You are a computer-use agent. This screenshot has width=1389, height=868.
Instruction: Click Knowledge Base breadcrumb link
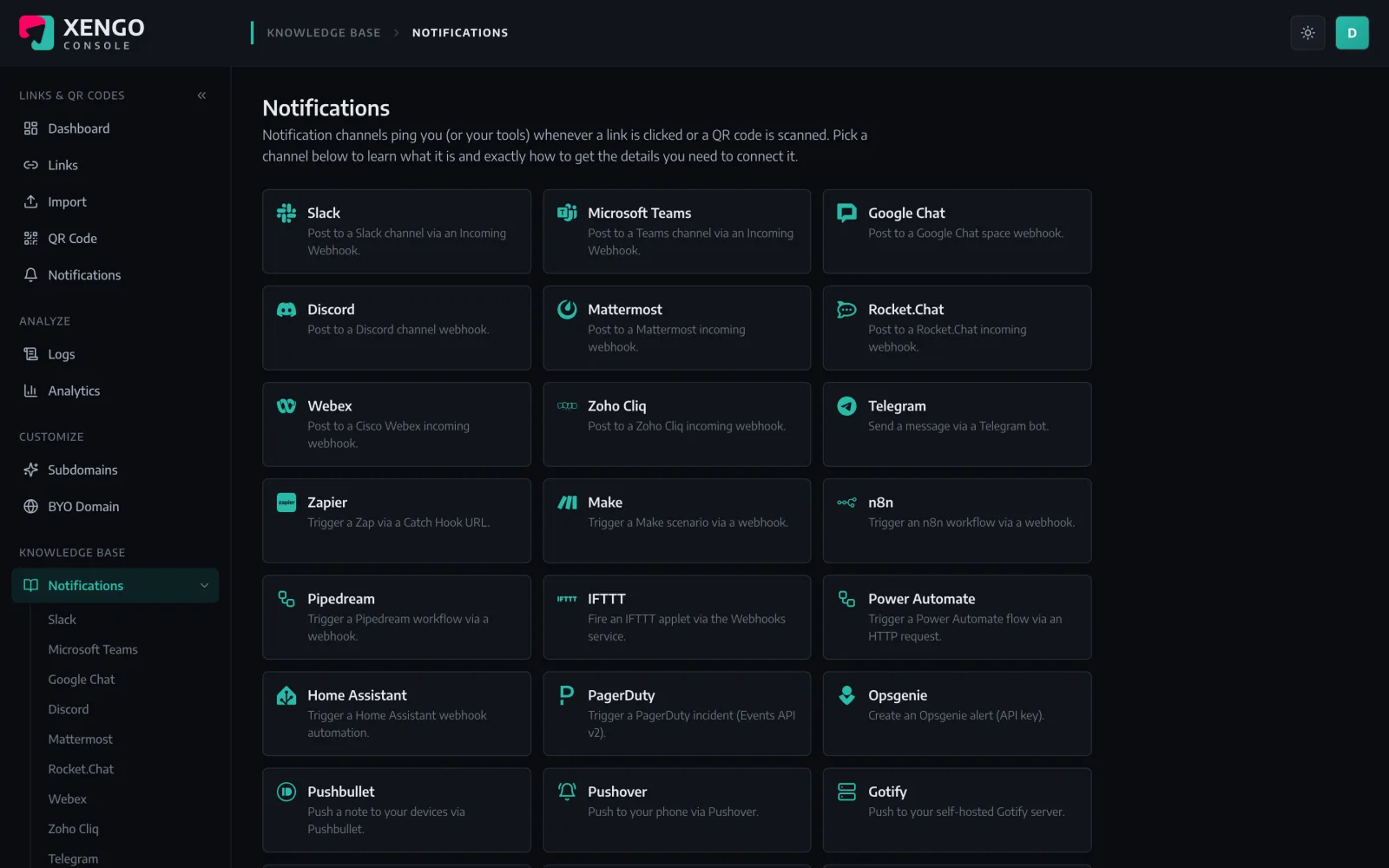point(324,33)
